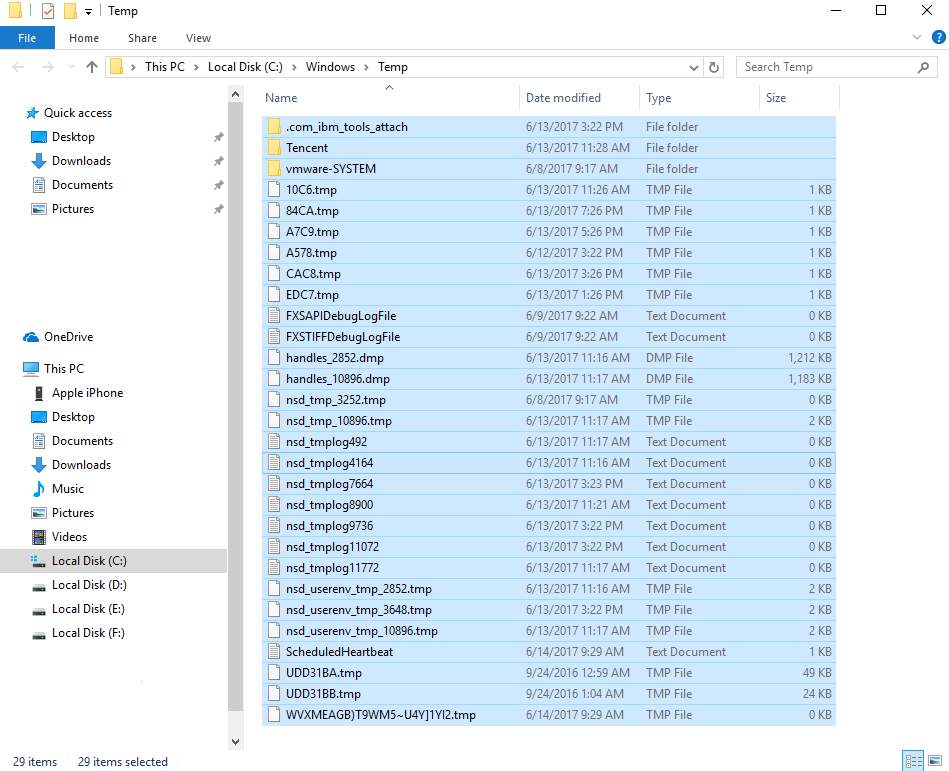Switch to Details view in the status bar

click(913, 761)
